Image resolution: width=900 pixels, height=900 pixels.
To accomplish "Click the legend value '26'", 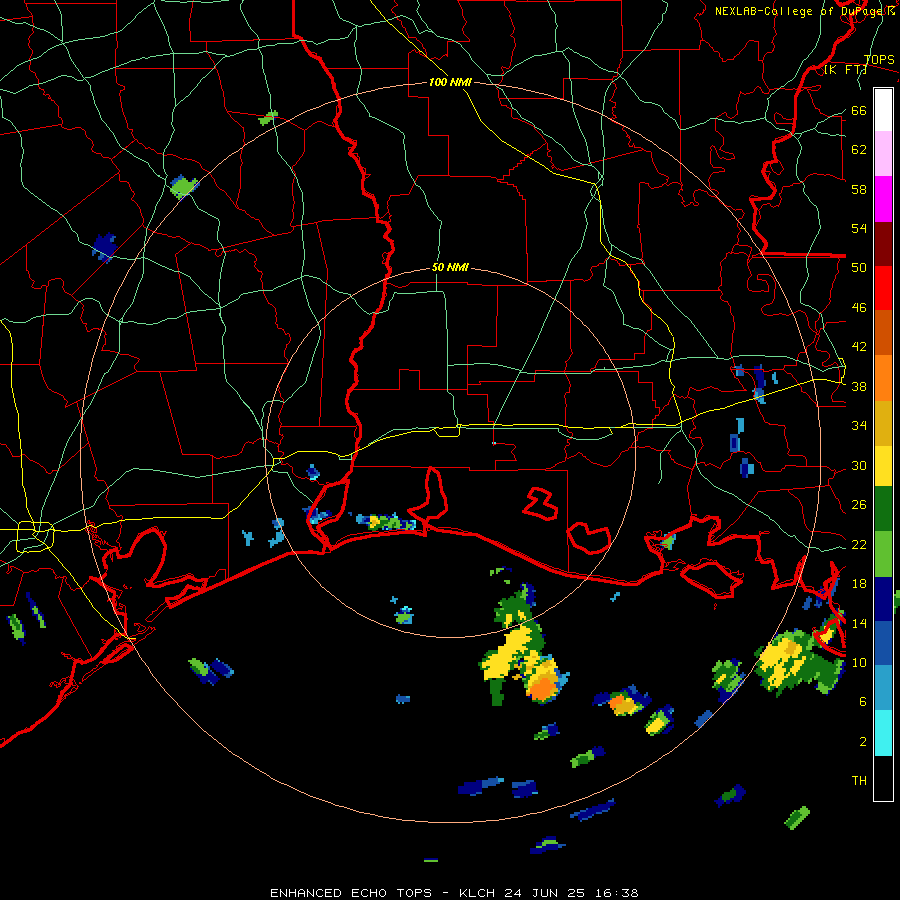I will click(x=859, y=505).
